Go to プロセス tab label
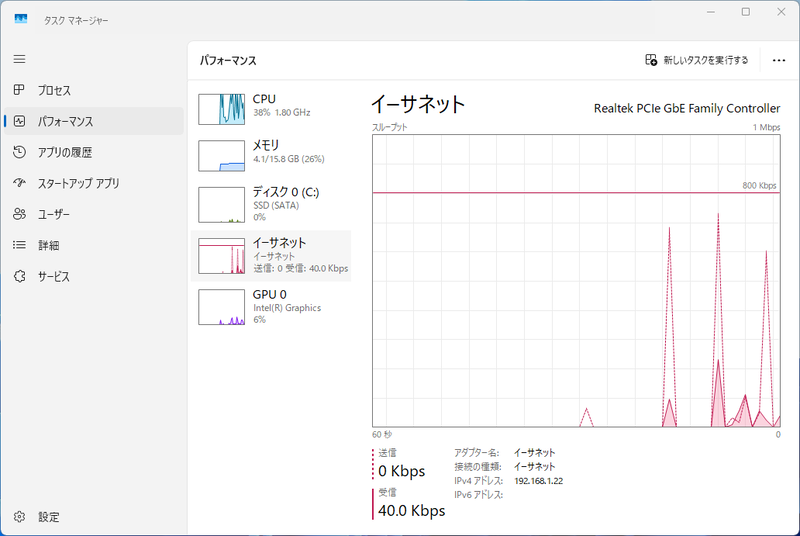This screenshot has height=536, width=800. (x=54, y=91)
